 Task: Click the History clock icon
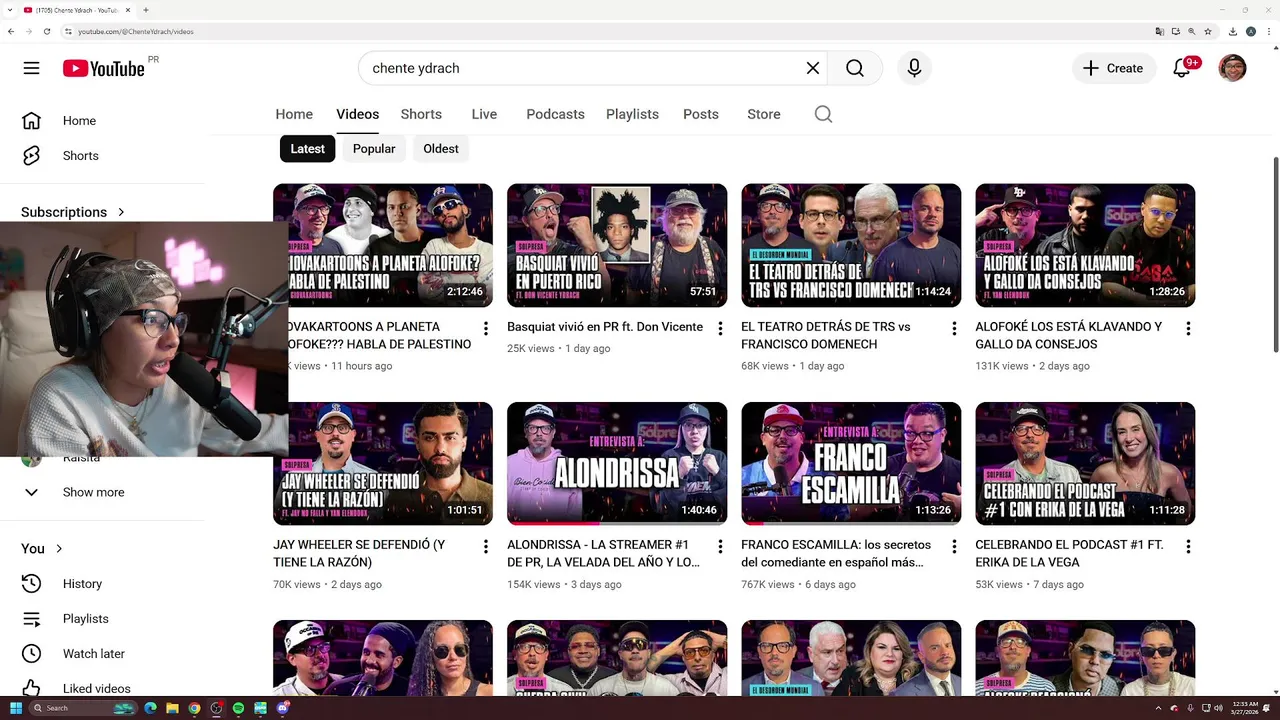(32, 584)
